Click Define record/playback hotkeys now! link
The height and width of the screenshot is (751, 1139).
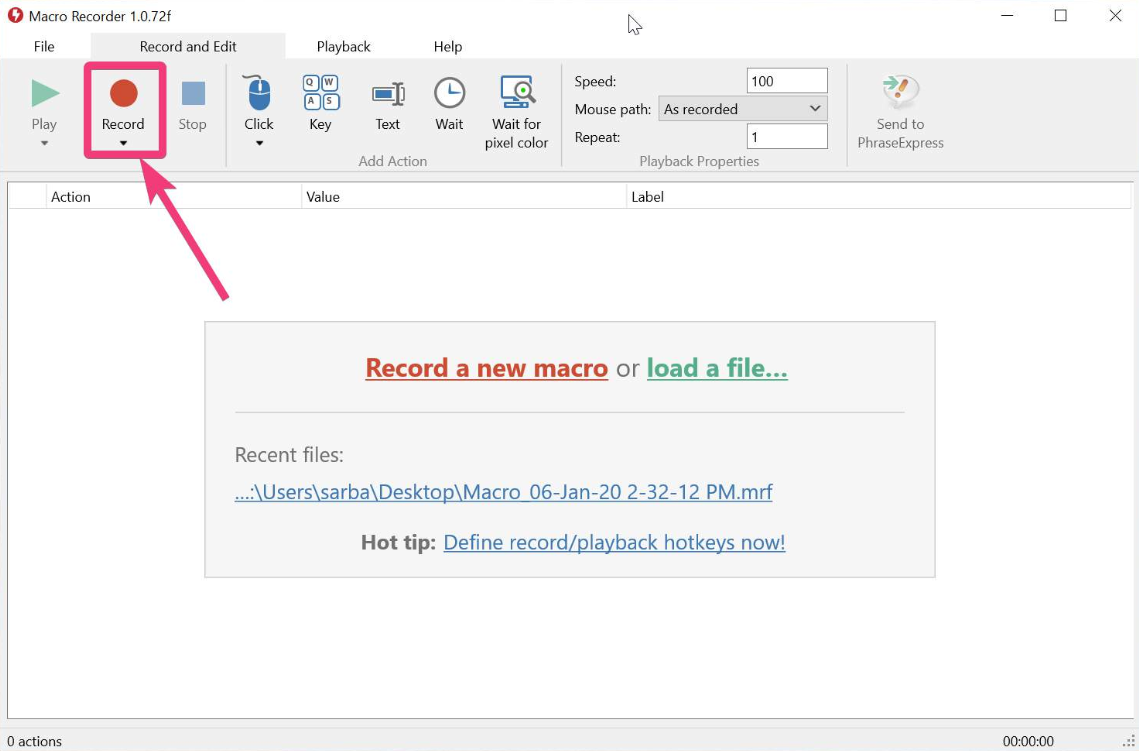click(x=615, y=543)
